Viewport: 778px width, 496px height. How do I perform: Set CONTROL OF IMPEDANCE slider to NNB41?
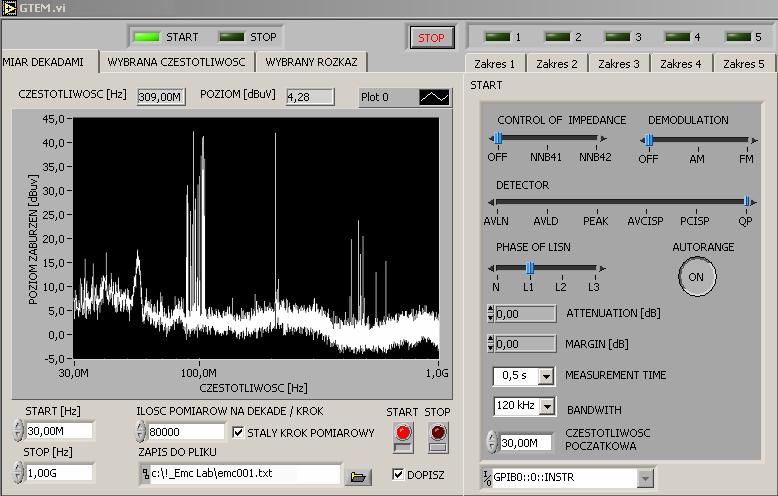coord(547,139)
